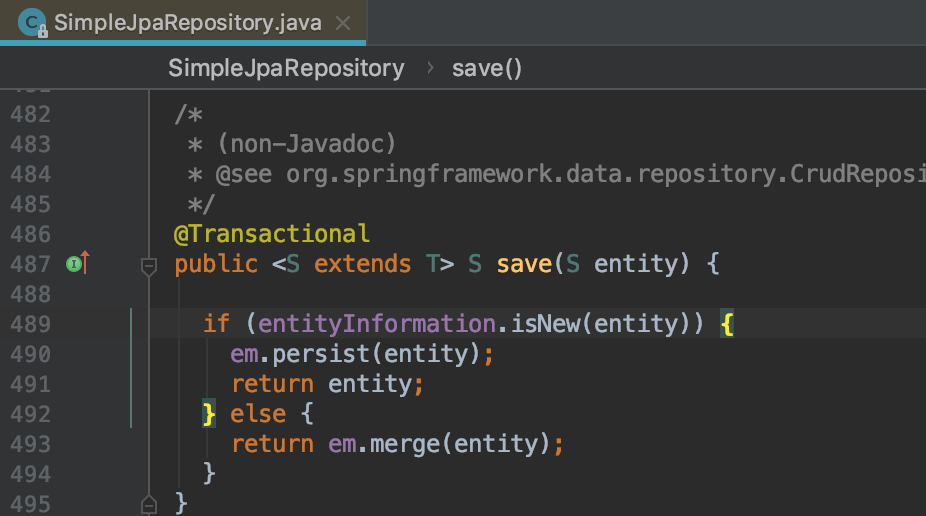Screen dimensions: 926x516
Task: Click line number 486 in gutter
Action: coord(31,234)
